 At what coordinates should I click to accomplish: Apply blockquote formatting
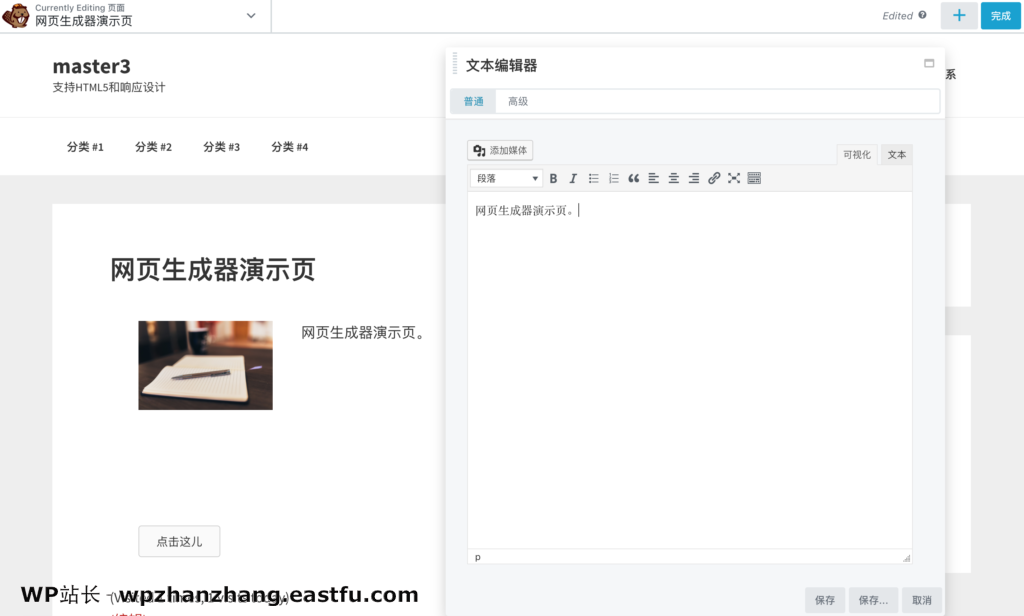pyautogui.click(x=634, y=178)
